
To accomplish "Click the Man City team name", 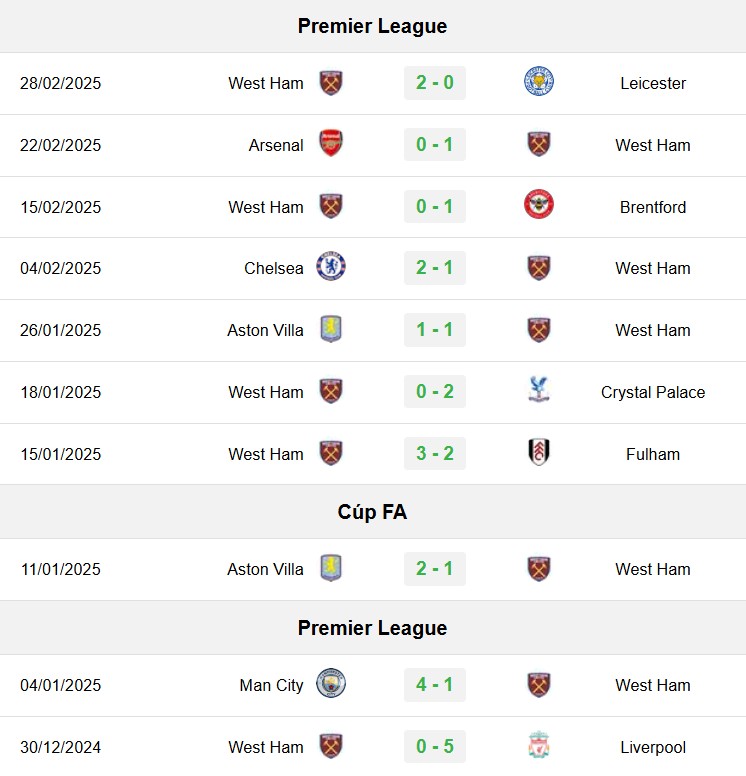I will [271, 685].
